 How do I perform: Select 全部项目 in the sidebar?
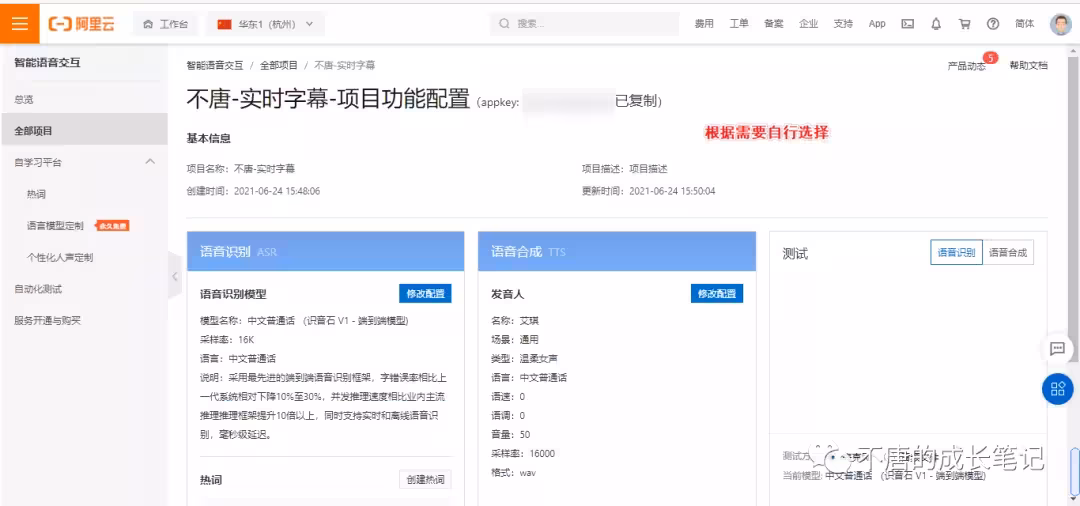(84, 130)
